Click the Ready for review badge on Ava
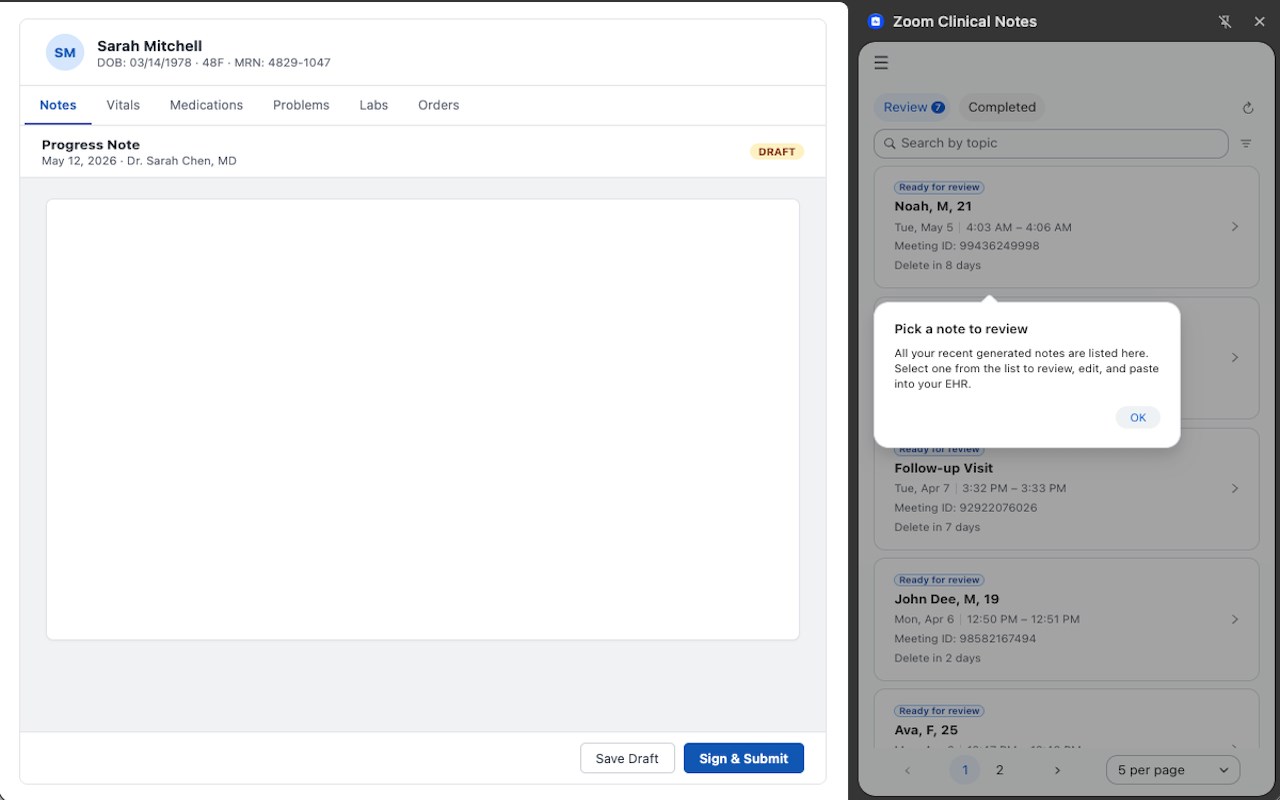1280x800 pixels. [x=939, y=711]
